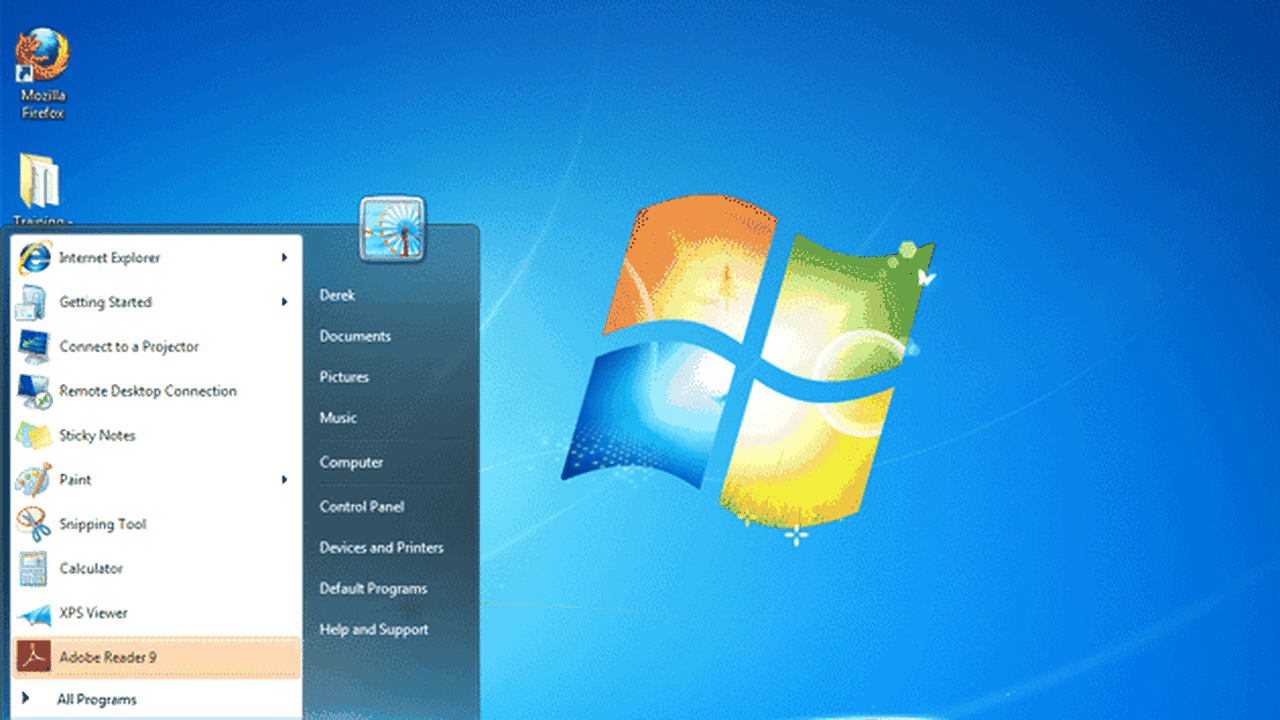1280x720 pixels.
Task: Open Adobe Reader 9
Action: (108, 657)
